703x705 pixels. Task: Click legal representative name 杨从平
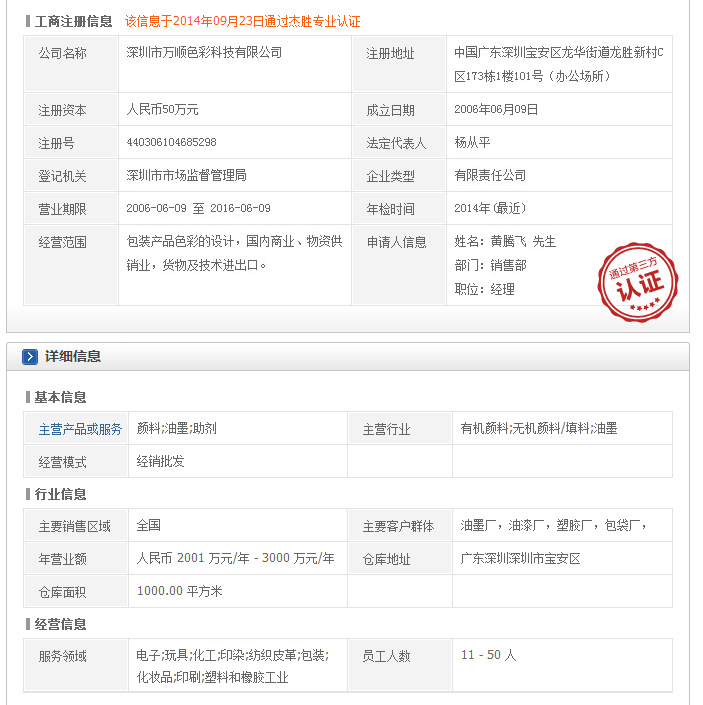point(474,143)
